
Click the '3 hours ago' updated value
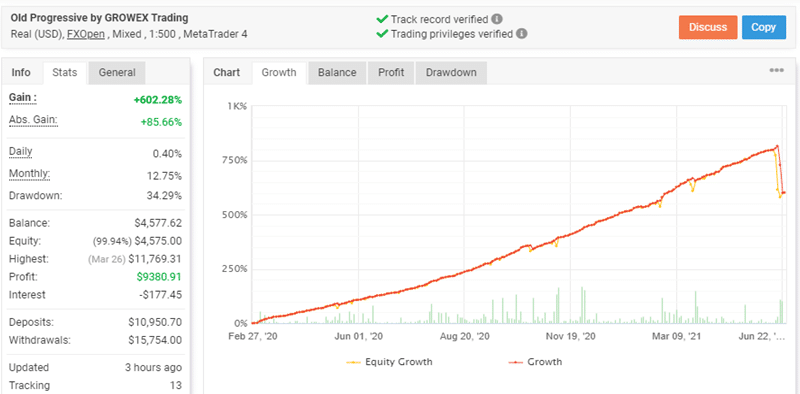click(153, 367)
